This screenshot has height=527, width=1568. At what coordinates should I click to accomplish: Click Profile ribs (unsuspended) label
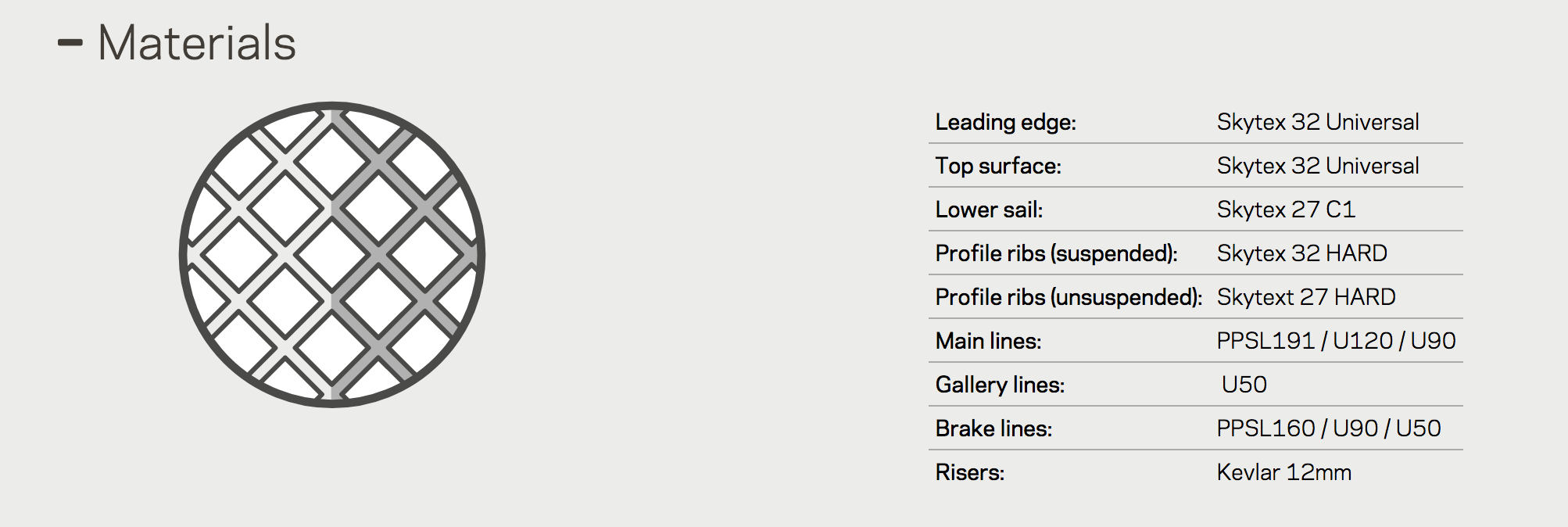(1069, 297)
